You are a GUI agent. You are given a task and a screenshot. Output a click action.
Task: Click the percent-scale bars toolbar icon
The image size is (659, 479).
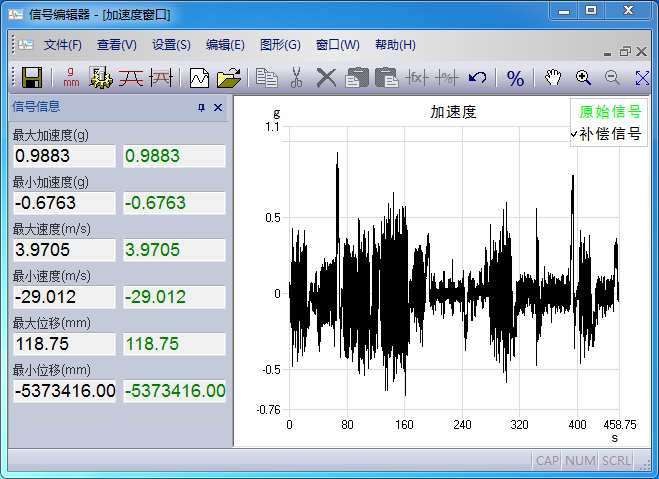(446, 78)
